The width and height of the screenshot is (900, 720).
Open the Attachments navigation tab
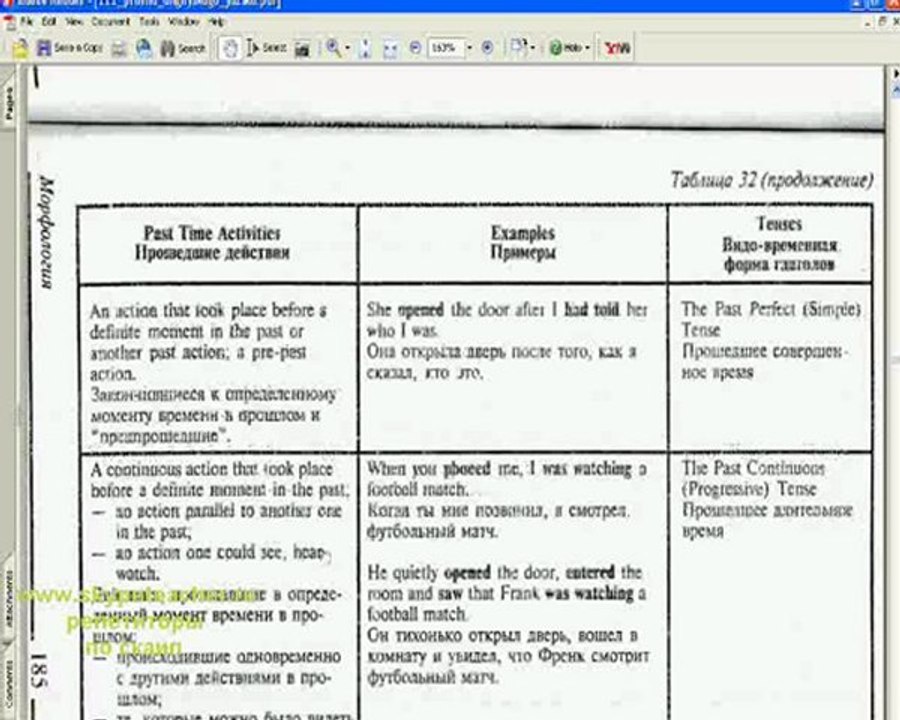[x=8, y=597]
